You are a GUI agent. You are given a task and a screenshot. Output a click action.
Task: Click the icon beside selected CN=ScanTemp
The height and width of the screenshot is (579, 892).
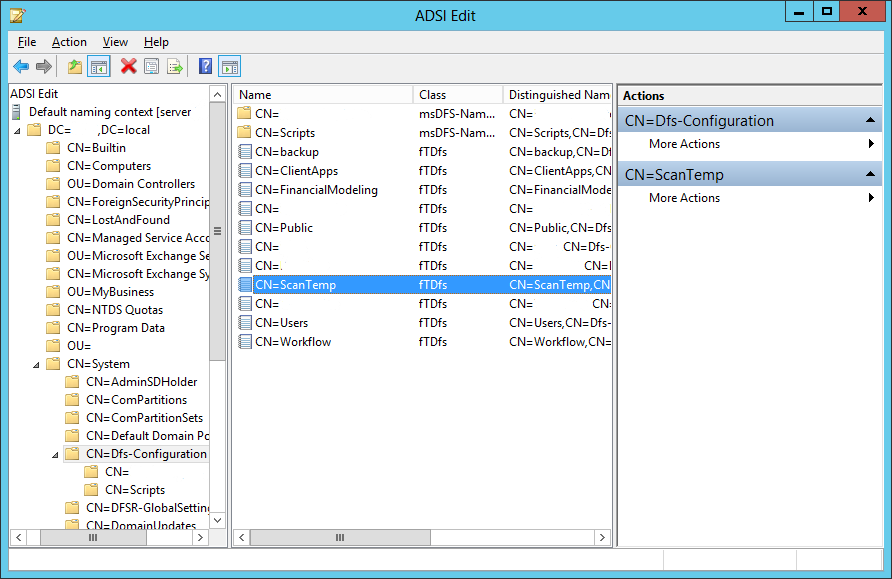pyautogui.click(x=245, y=284)
